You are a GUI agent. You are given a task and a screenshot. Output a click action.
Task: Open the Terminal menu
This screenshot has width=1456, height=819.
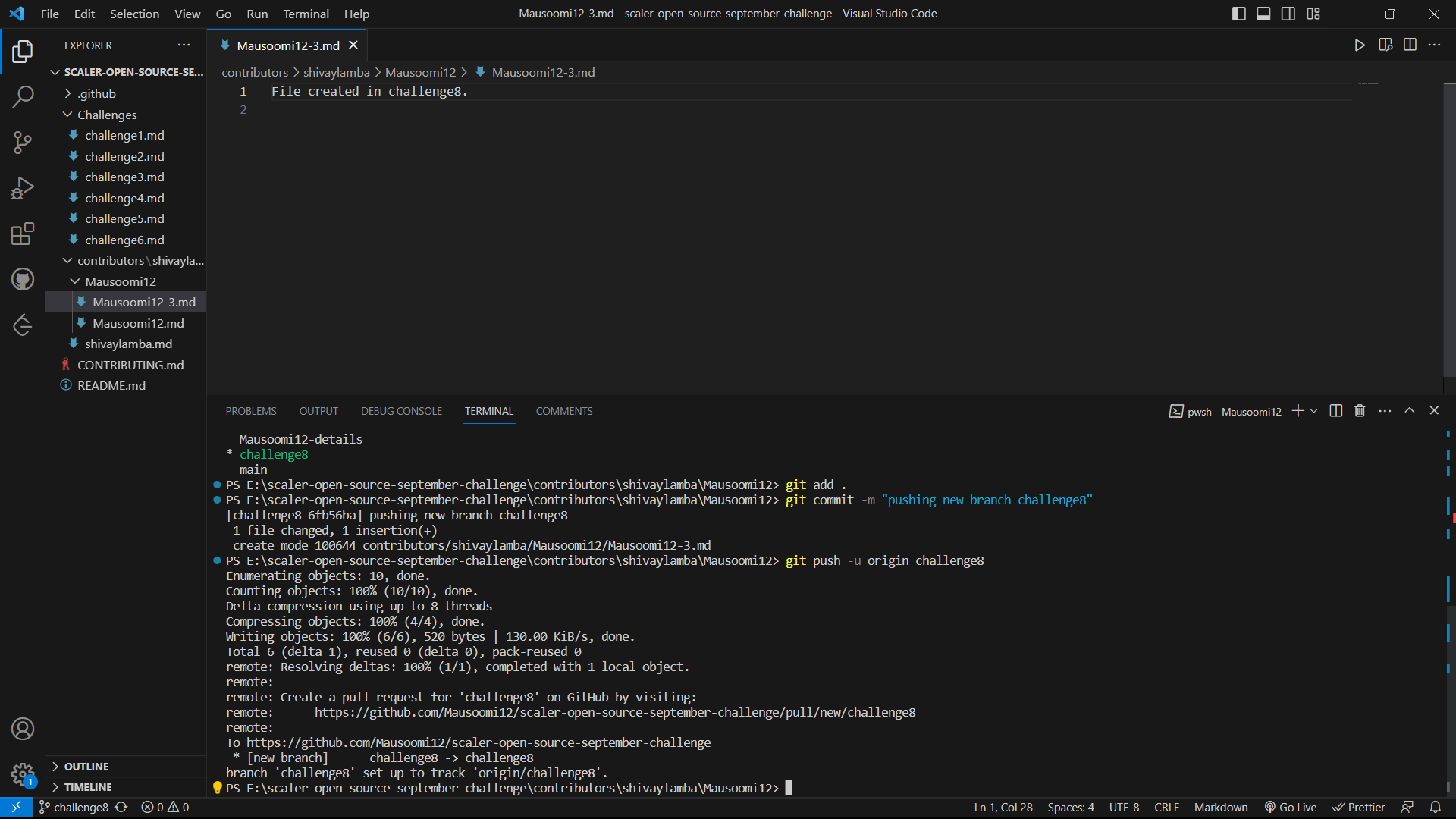(x=306, y=14)
